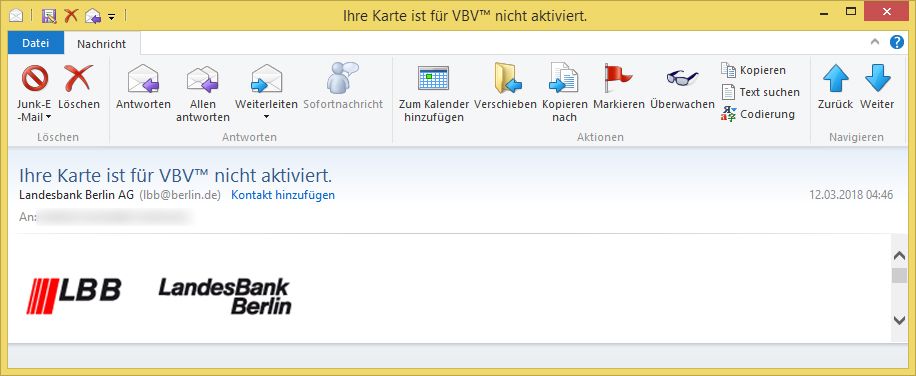916x376 pixels.
Task: Click the reply envelope icon in quick access toolbar
Action: pyautogui.click(x=92, y=16)
